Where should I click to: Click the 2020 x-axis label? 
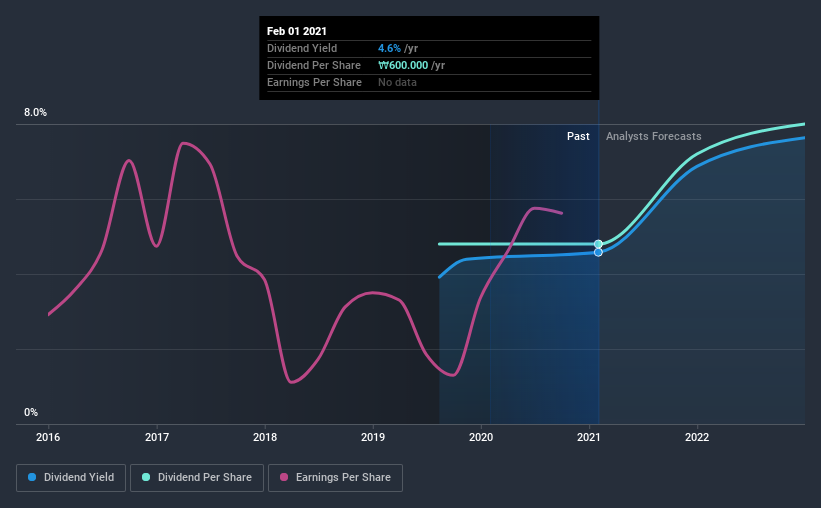[x=481, y=437]
